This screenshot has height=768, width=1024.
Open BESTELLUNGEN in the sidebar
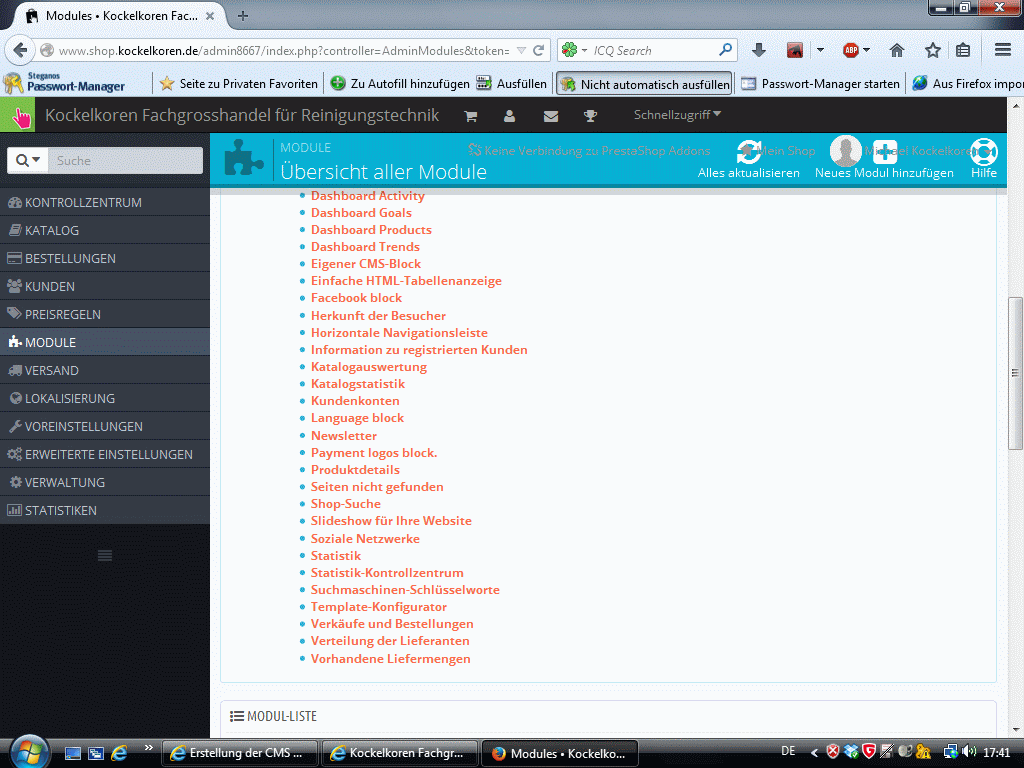pyautogui.click(x=105, y=259)
